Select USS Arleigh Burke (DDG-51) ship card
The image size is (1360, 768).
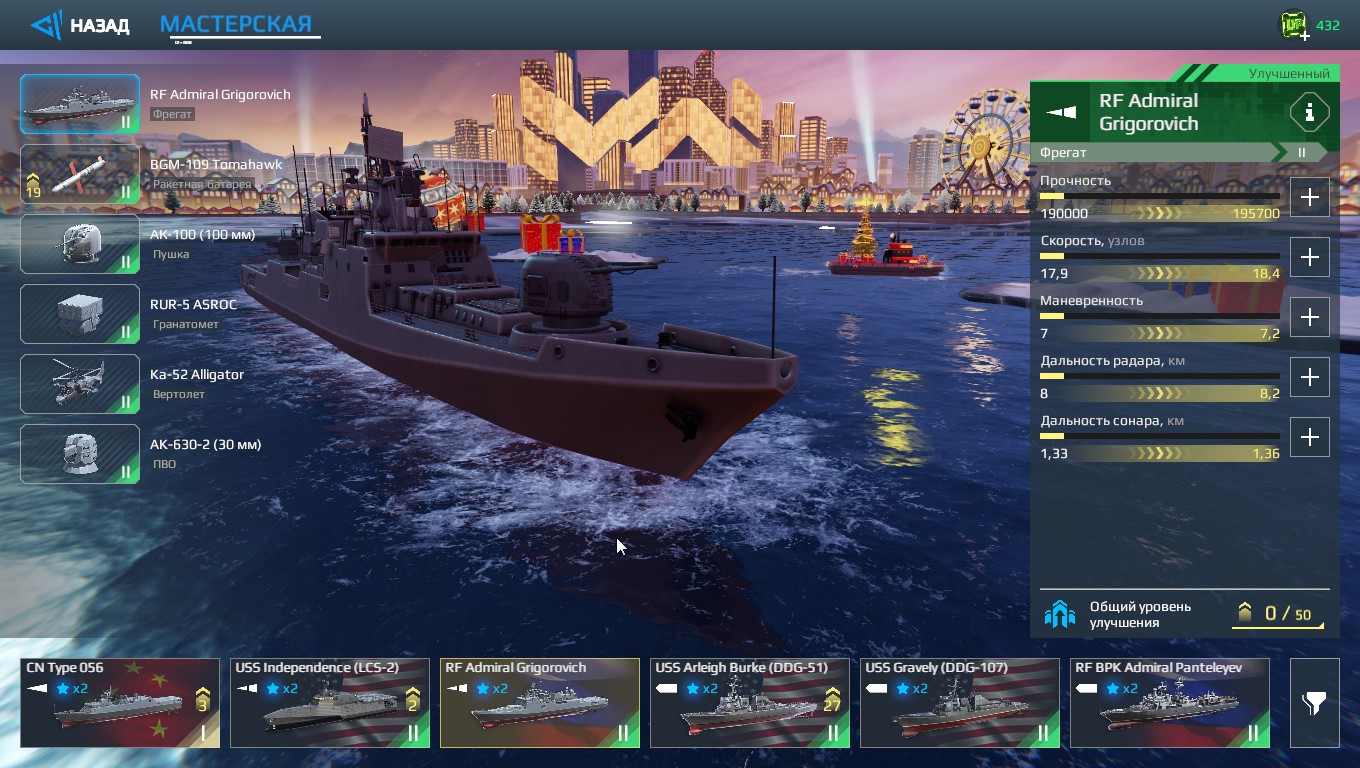click(750, 703)
